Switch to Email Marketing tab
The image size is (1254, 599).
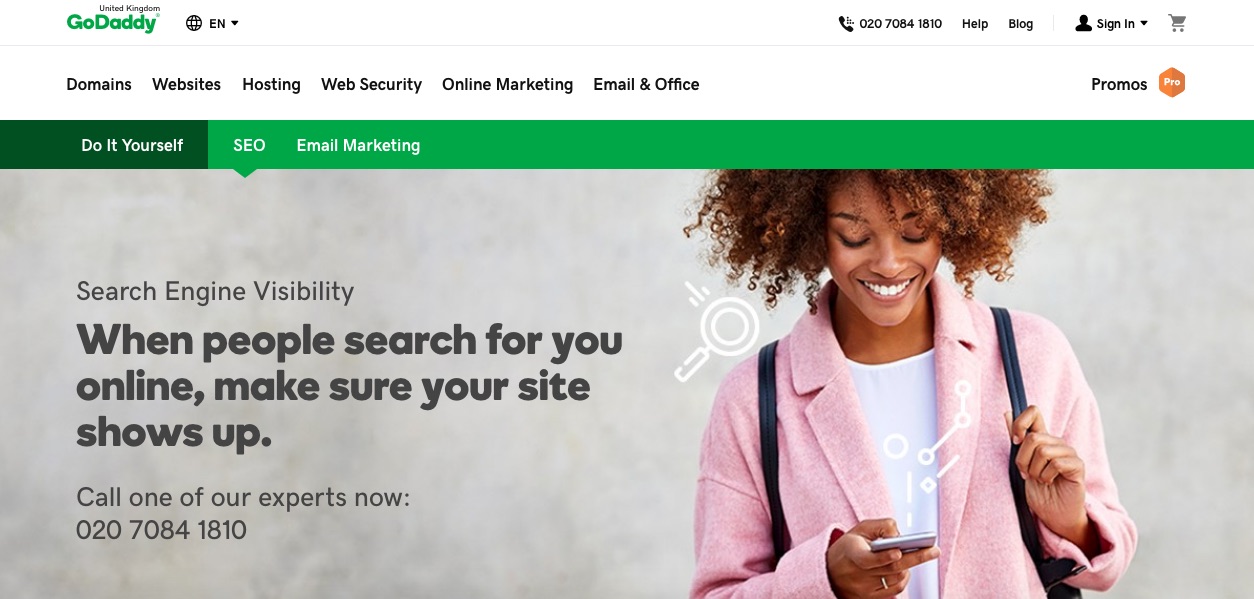(358, 145)
